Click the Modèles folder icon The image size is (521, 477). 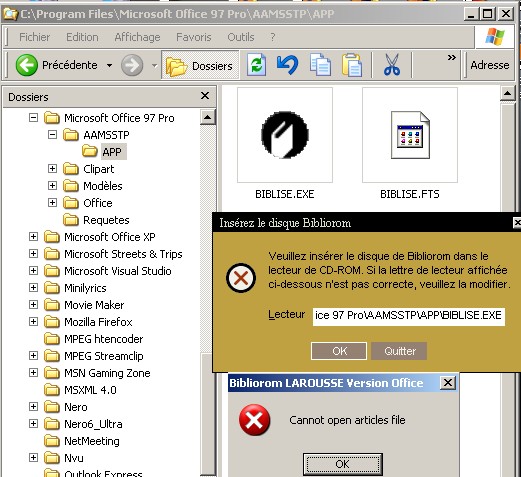pos(71,186)
